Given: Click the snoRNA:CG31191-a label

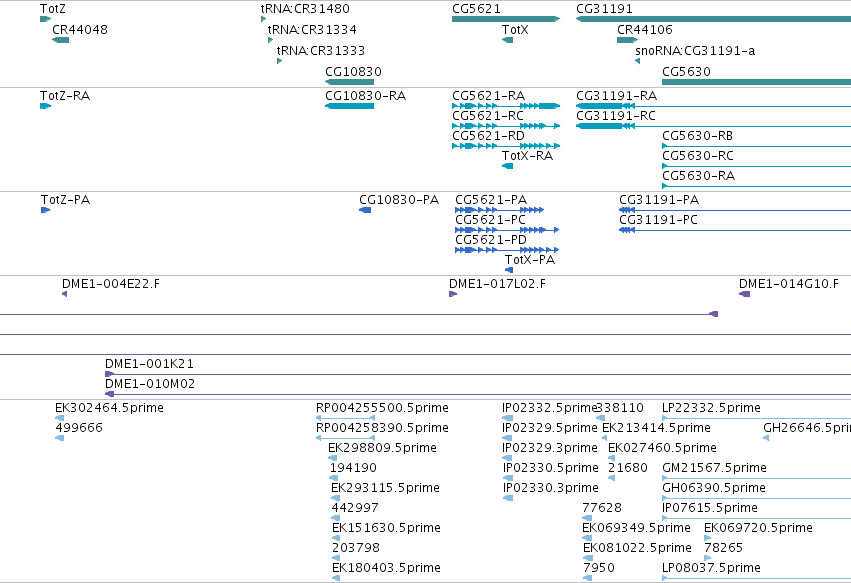Looking at the screenshot, I should click(695, 50).
